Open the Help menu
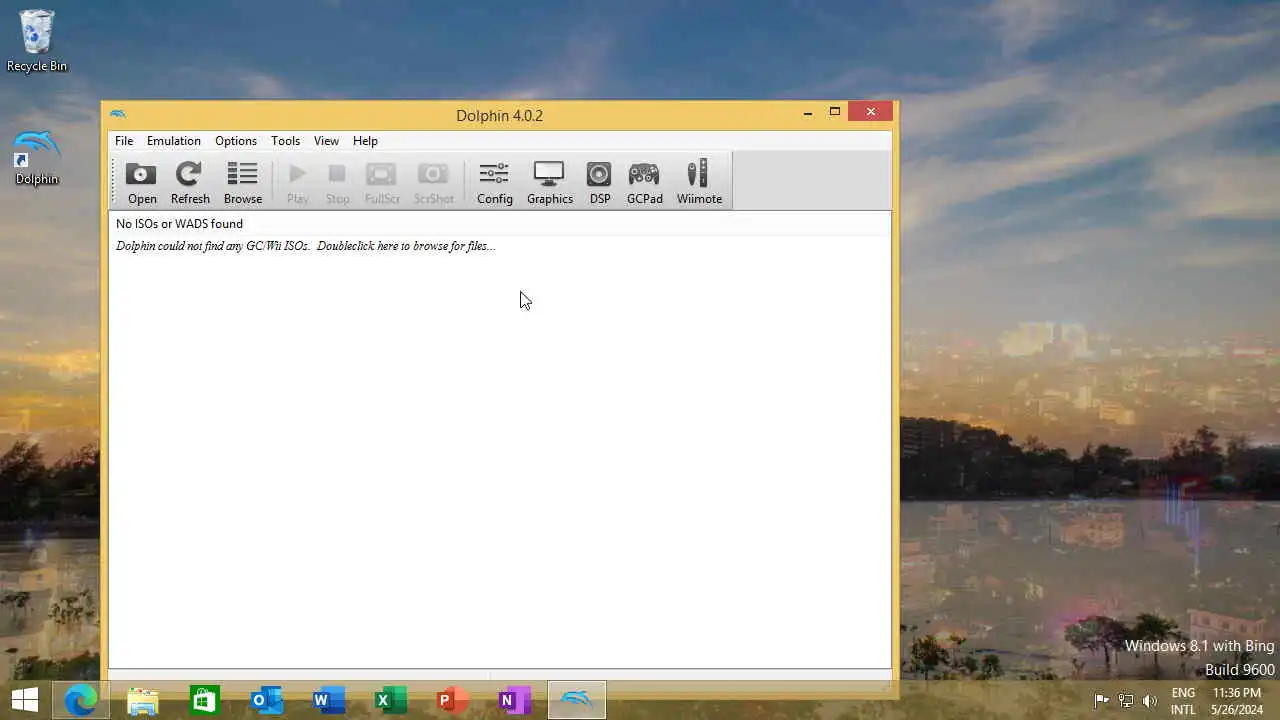Image resolution: width=1280 pixels, height=720 pixels. pyautogui.click(x=365, y=141)
